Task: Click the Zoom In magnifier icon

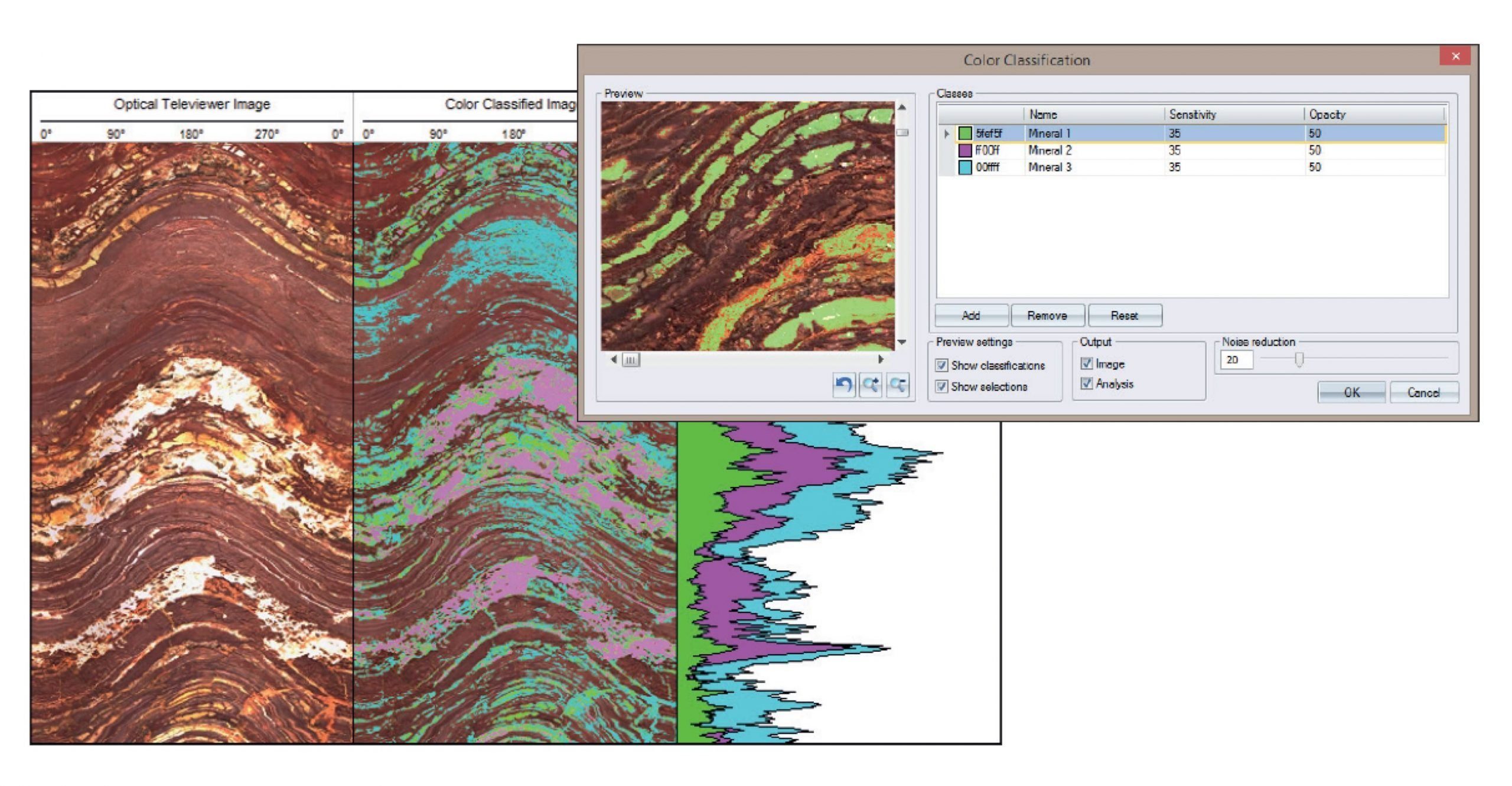Action: click(869, 385)
